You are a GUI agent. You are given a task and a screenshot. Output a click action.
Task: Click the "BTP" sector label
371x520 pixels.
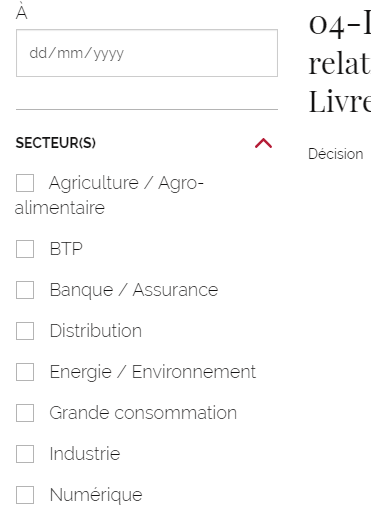(x=66, y=249)
